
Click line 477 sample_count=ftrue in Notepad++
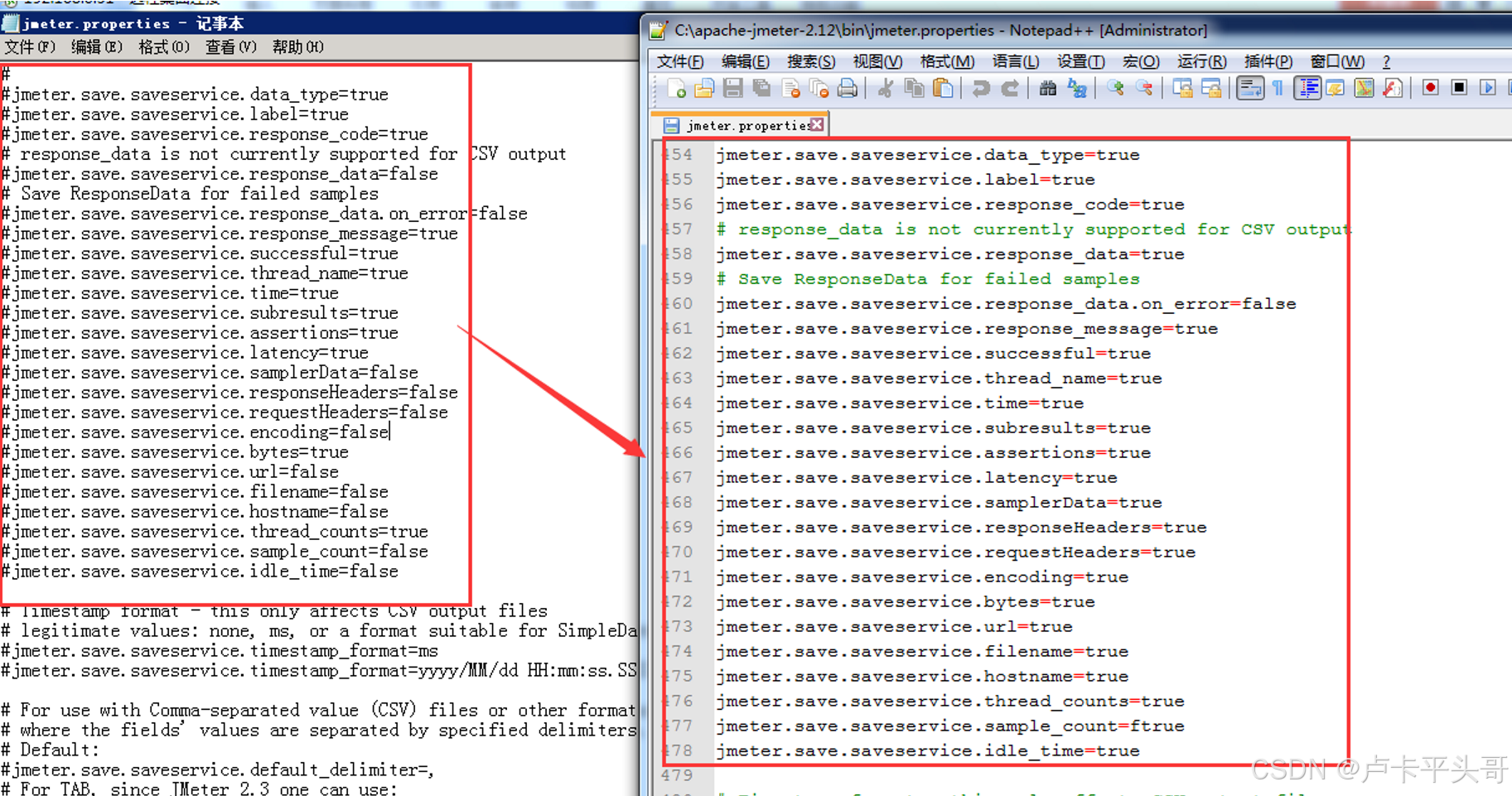click(x=950, y=726)
